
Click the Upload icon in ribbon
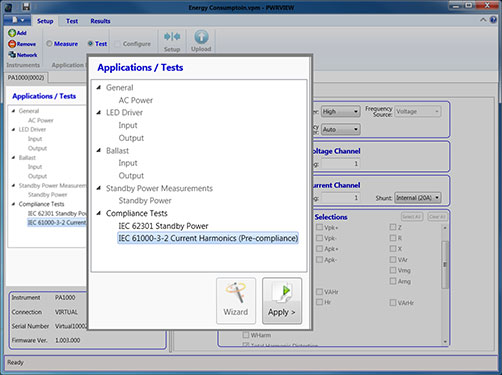(x=201, y=37)
